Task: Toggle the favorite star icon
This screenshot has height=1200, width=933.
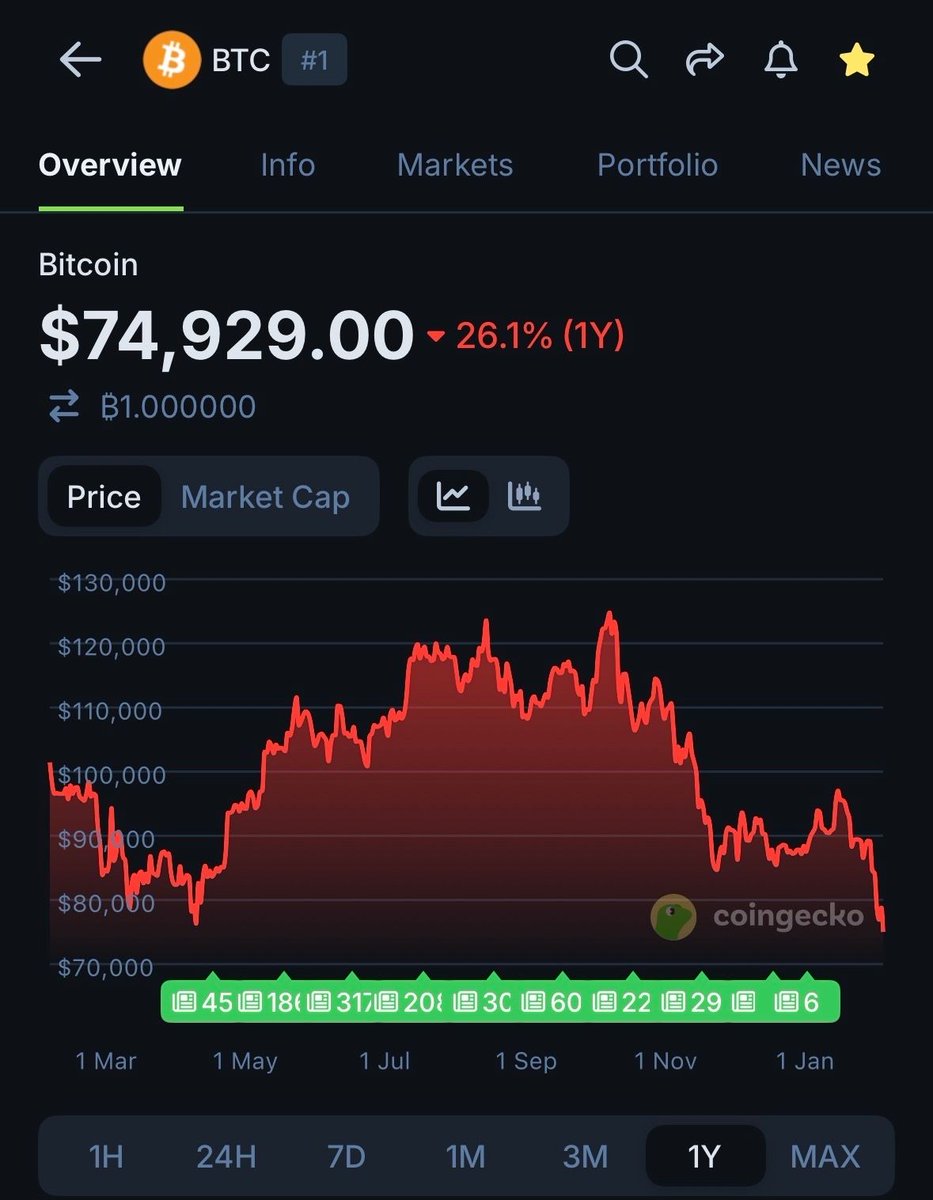Action: pos(856,62)
